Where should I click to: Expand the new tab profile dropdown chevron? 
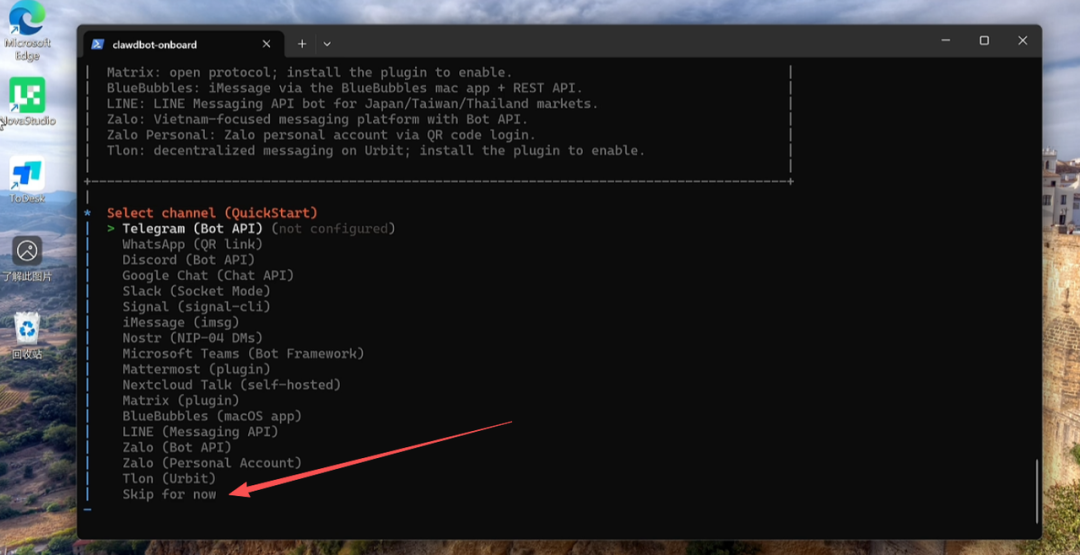click(x=327, y=44)
